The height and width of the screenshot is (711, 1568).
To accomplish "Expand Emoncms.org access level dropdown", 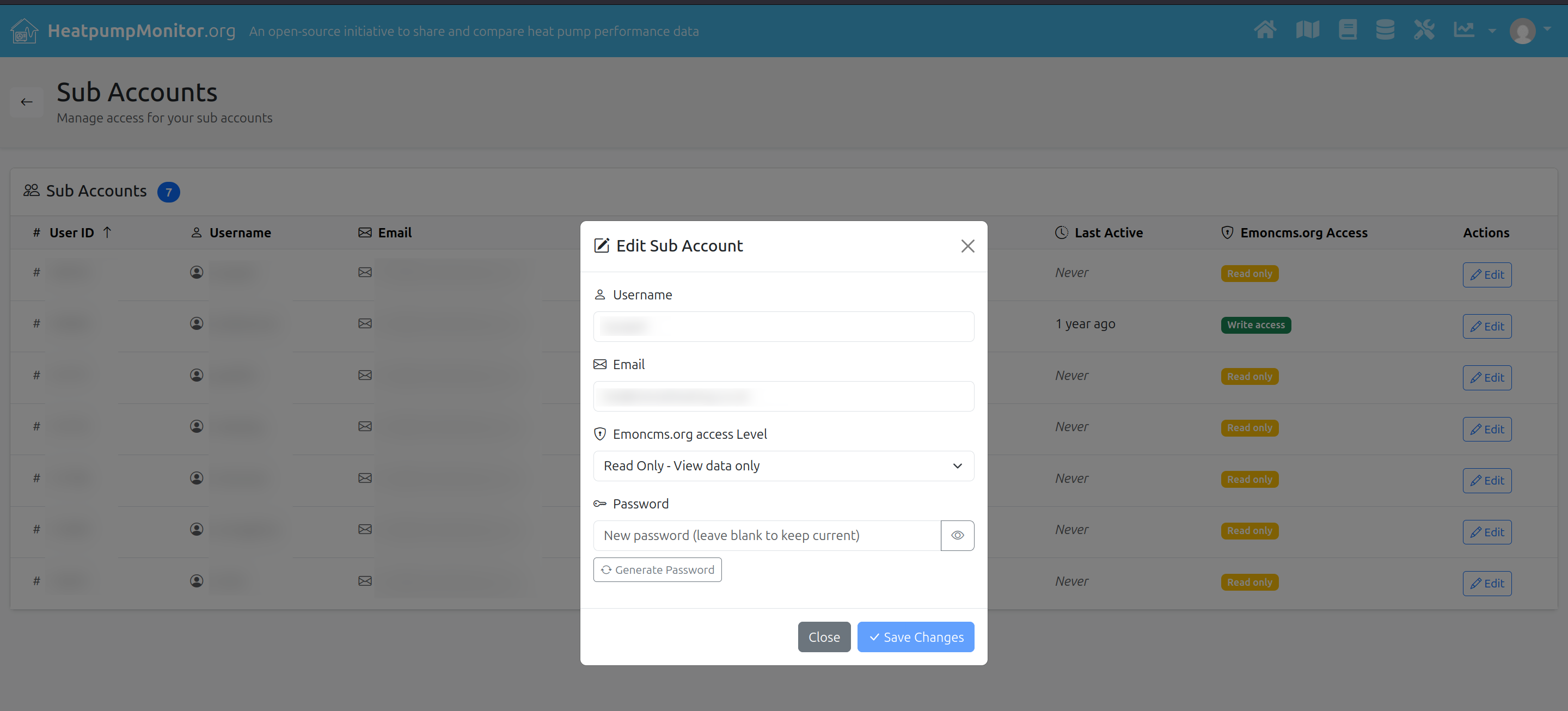I will click(783, 465).
